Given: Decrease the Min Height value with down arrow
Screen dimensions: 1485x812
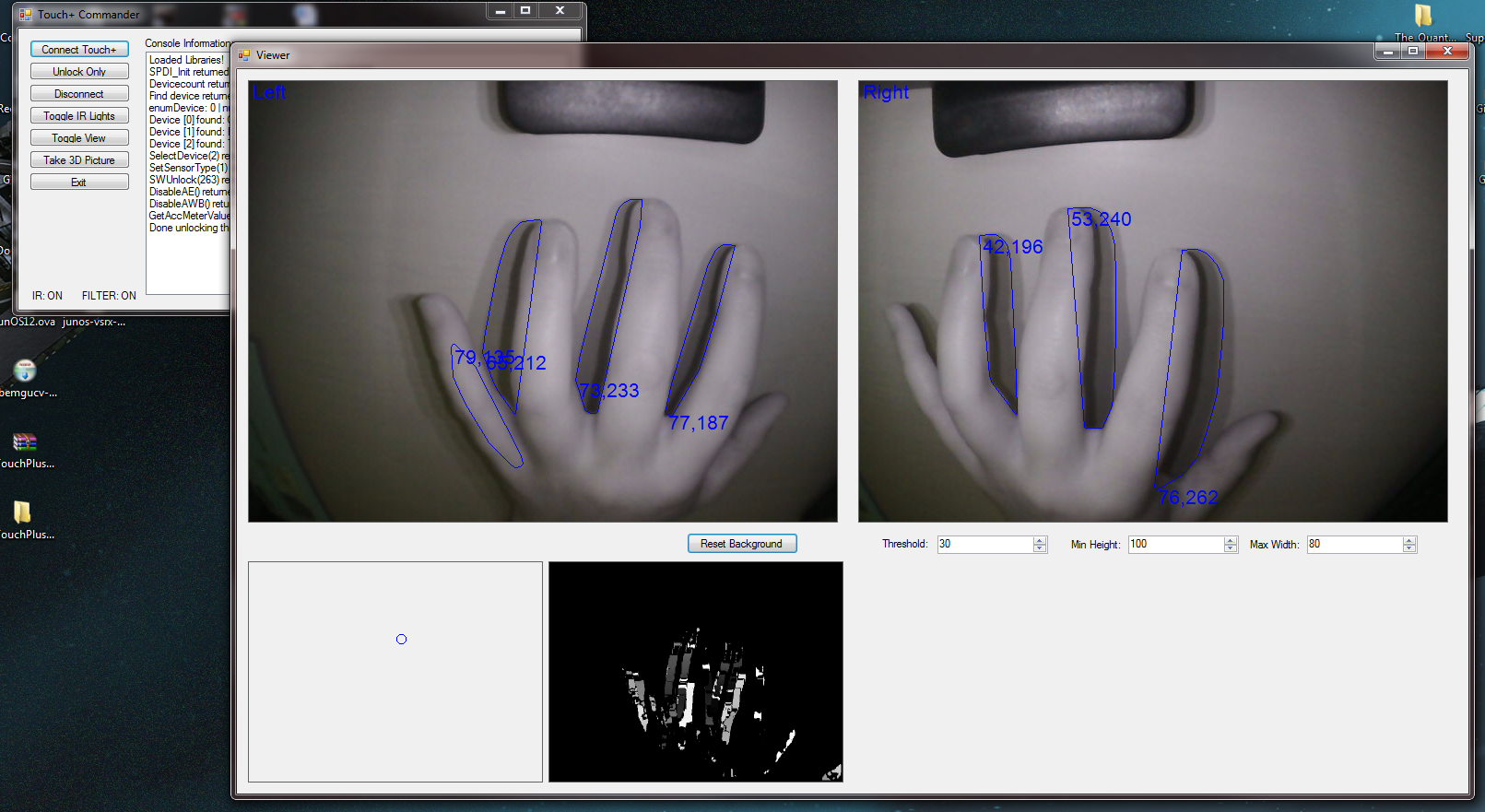Looking at the screenshot, I should pos(1231,548).
